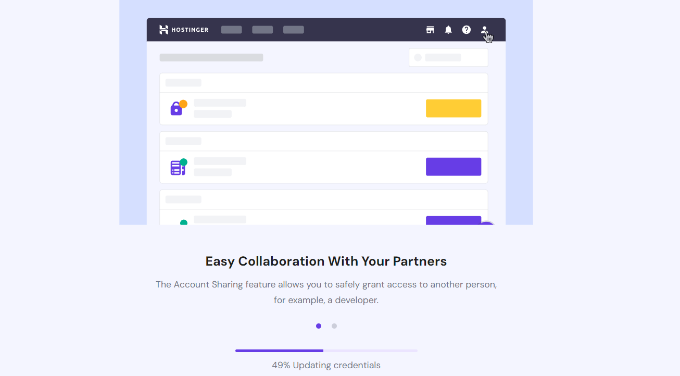The image size is (680, 376).
Task: Click the purple server hosting icon
Action: (177, 168)
